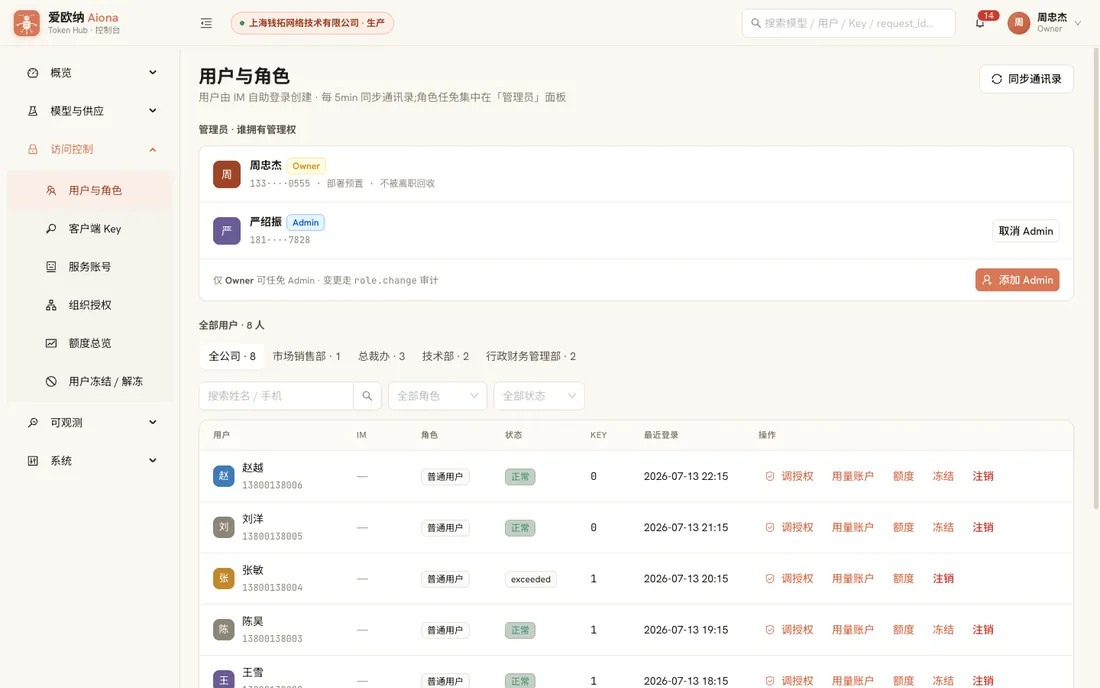Select the 技术部 · 2 tab
This screenshot has width=1100, height=688.
pyautogui.click(x=445, y=356)
